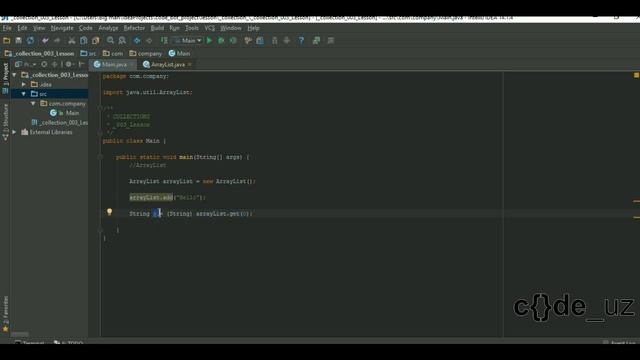This screenshot has height=360, width=640.
Task: Click the _collection_003_Lesson breadcrumb
Action: click(40, 53)
